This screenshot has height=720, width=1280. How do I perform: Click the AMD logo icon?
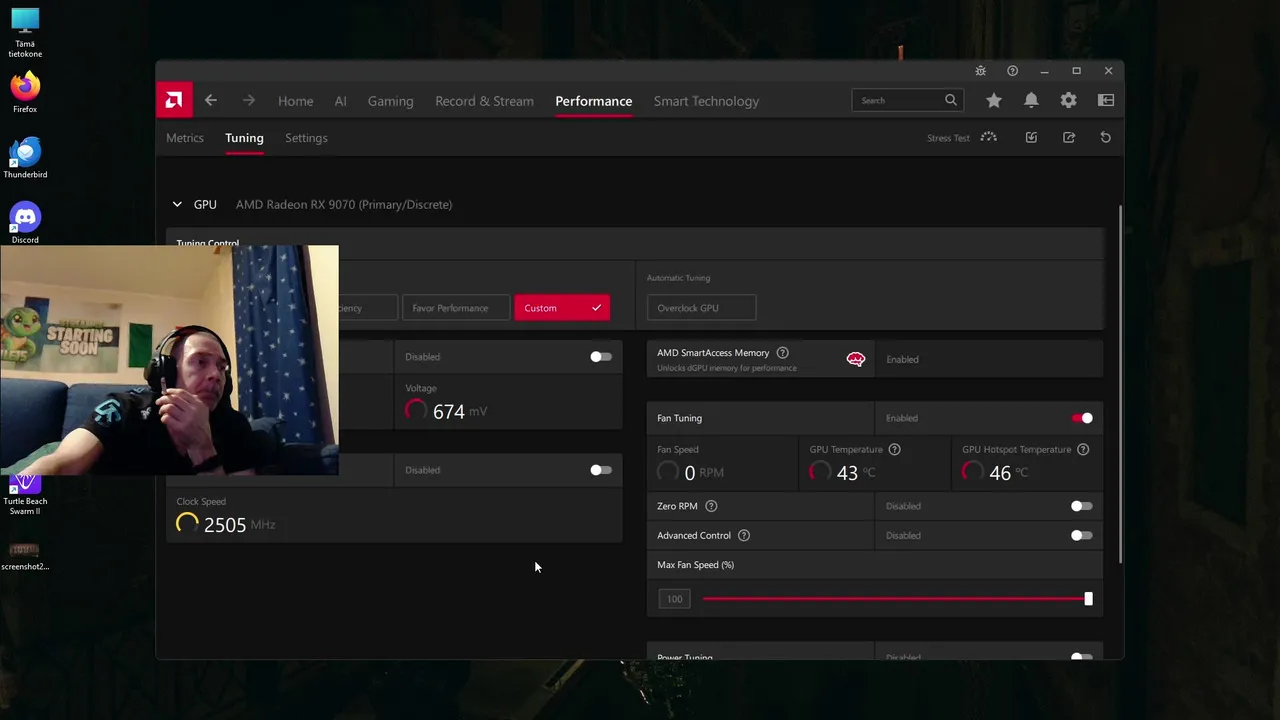(x=174, y=100)
